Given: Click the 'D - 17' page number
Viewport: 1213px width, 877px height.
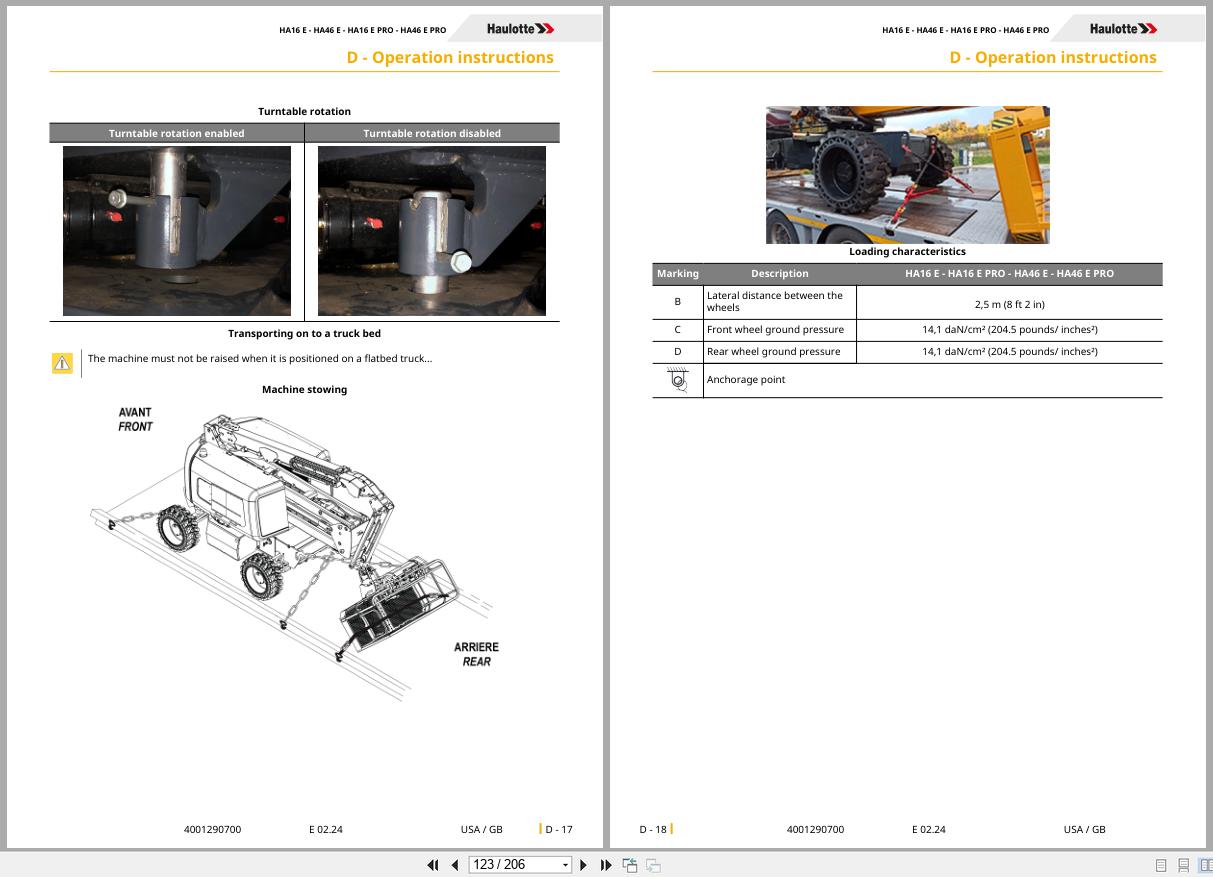Looking at the screenshot, I should point(559,829).
